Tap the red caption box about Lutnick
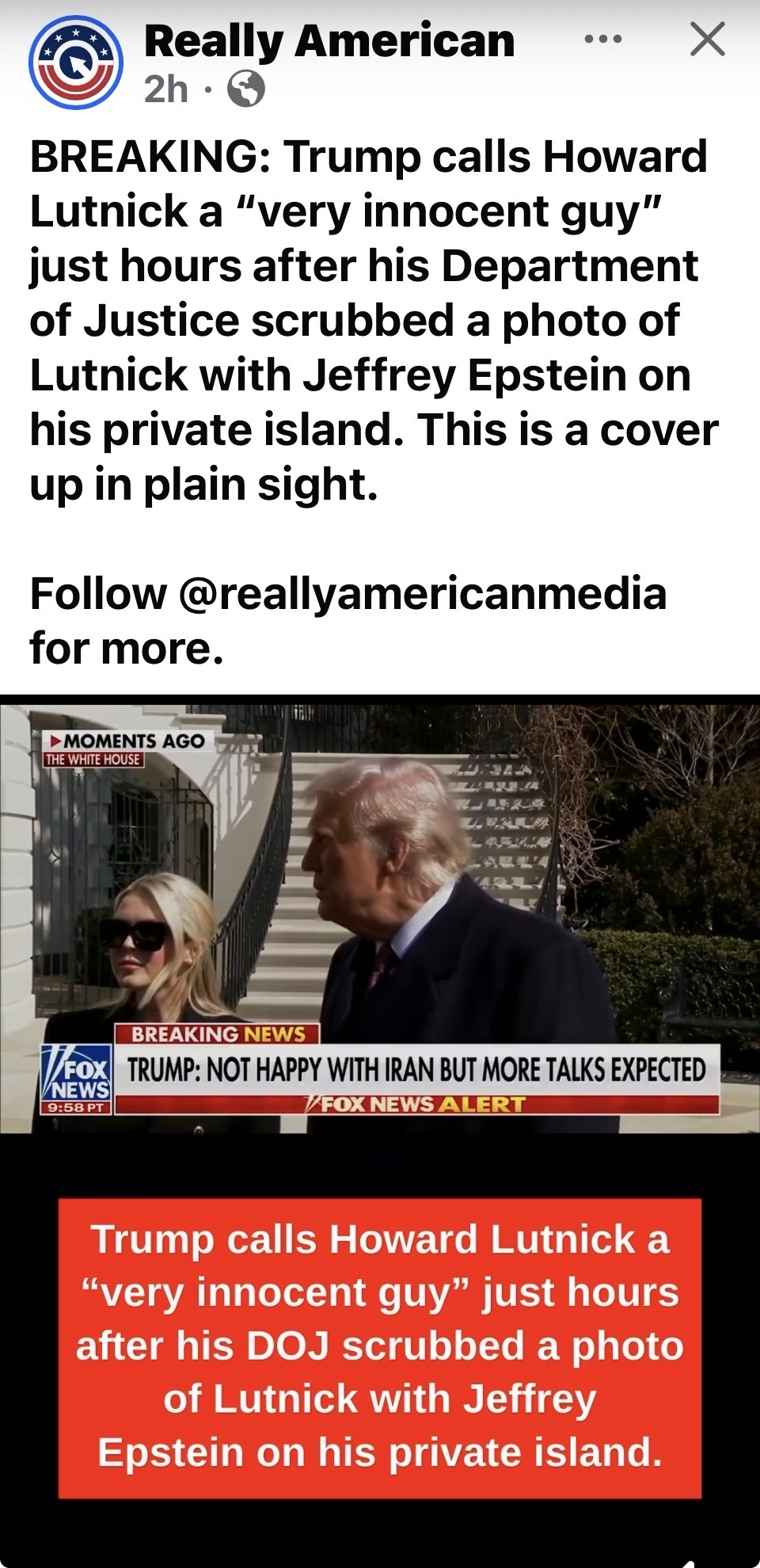The image size is (760, 1568). click(x=380, y=1347)
